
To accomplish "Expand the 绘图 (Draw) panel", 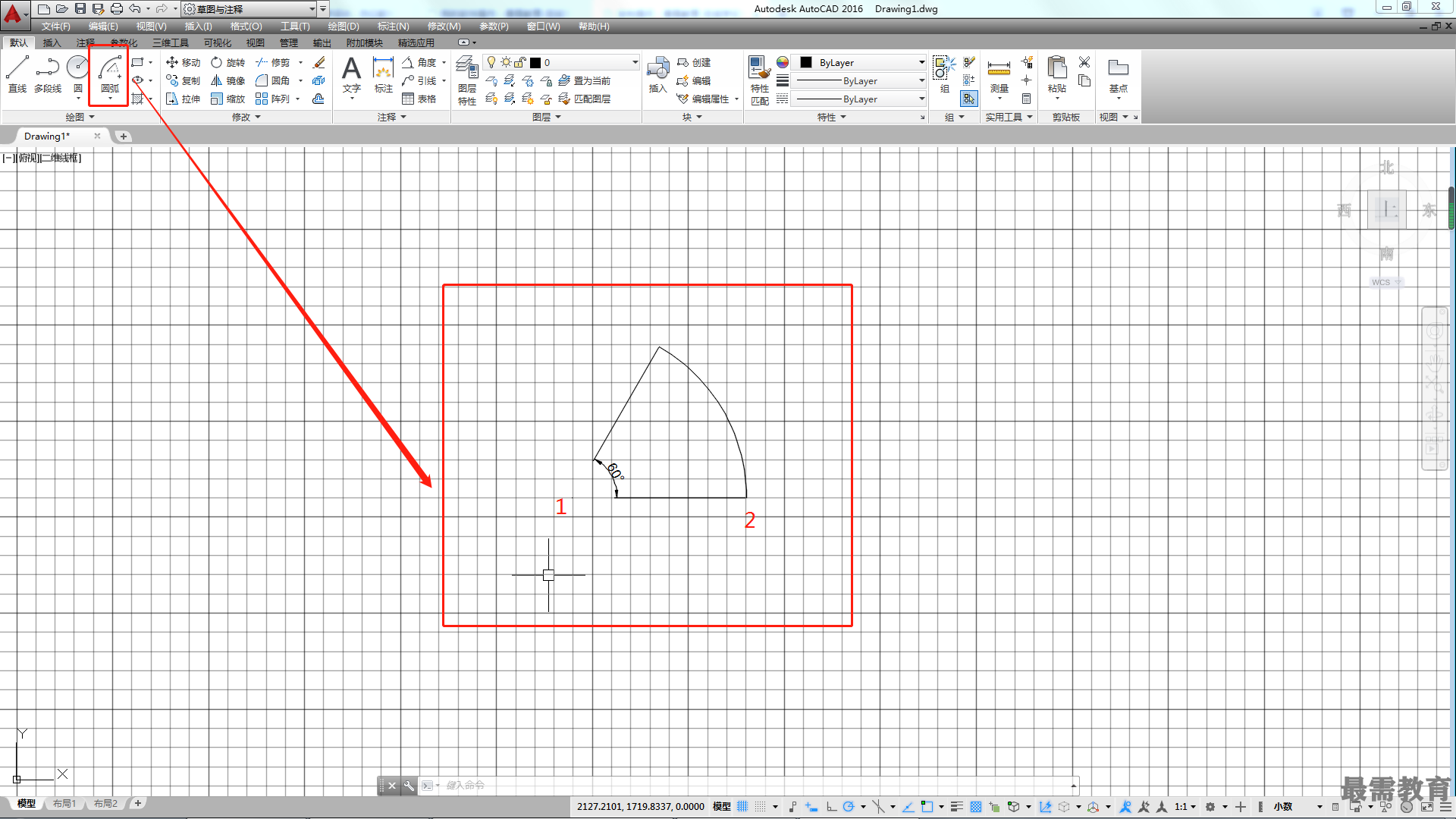I will pos(80,117).
